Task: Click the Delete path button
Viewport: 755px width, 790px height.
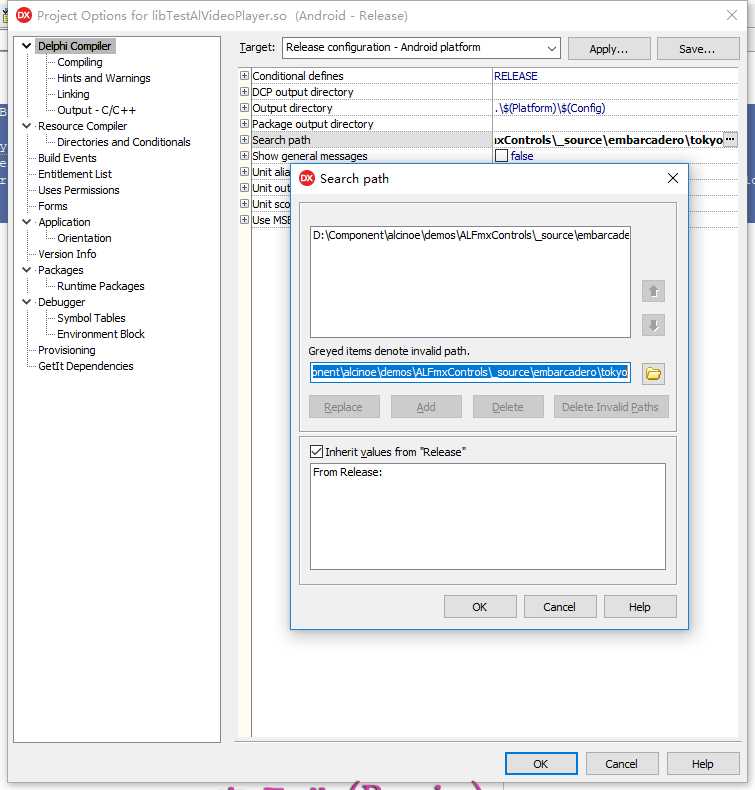Action: (508, 407)
